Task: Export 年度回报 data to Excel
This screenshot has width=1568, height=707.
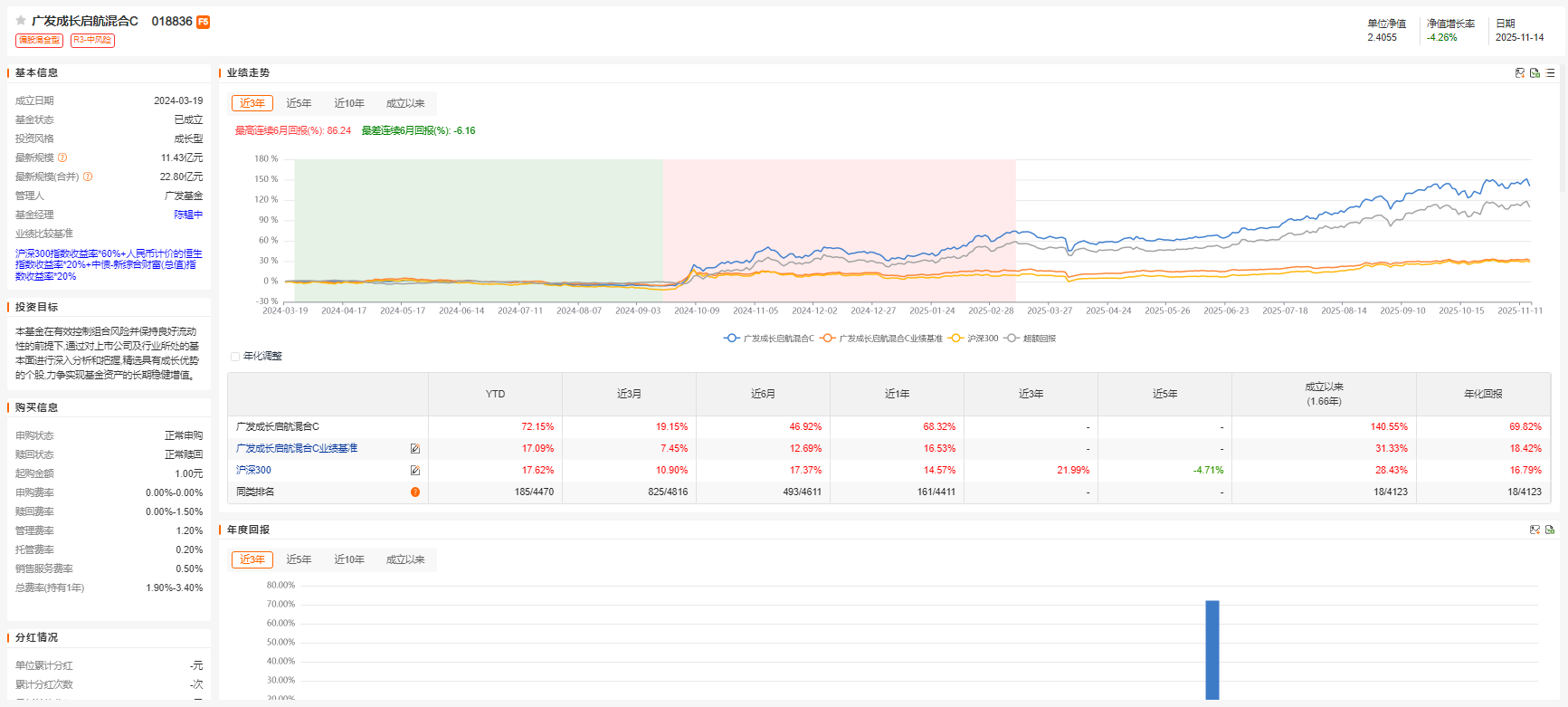Action: [1550, 530]
